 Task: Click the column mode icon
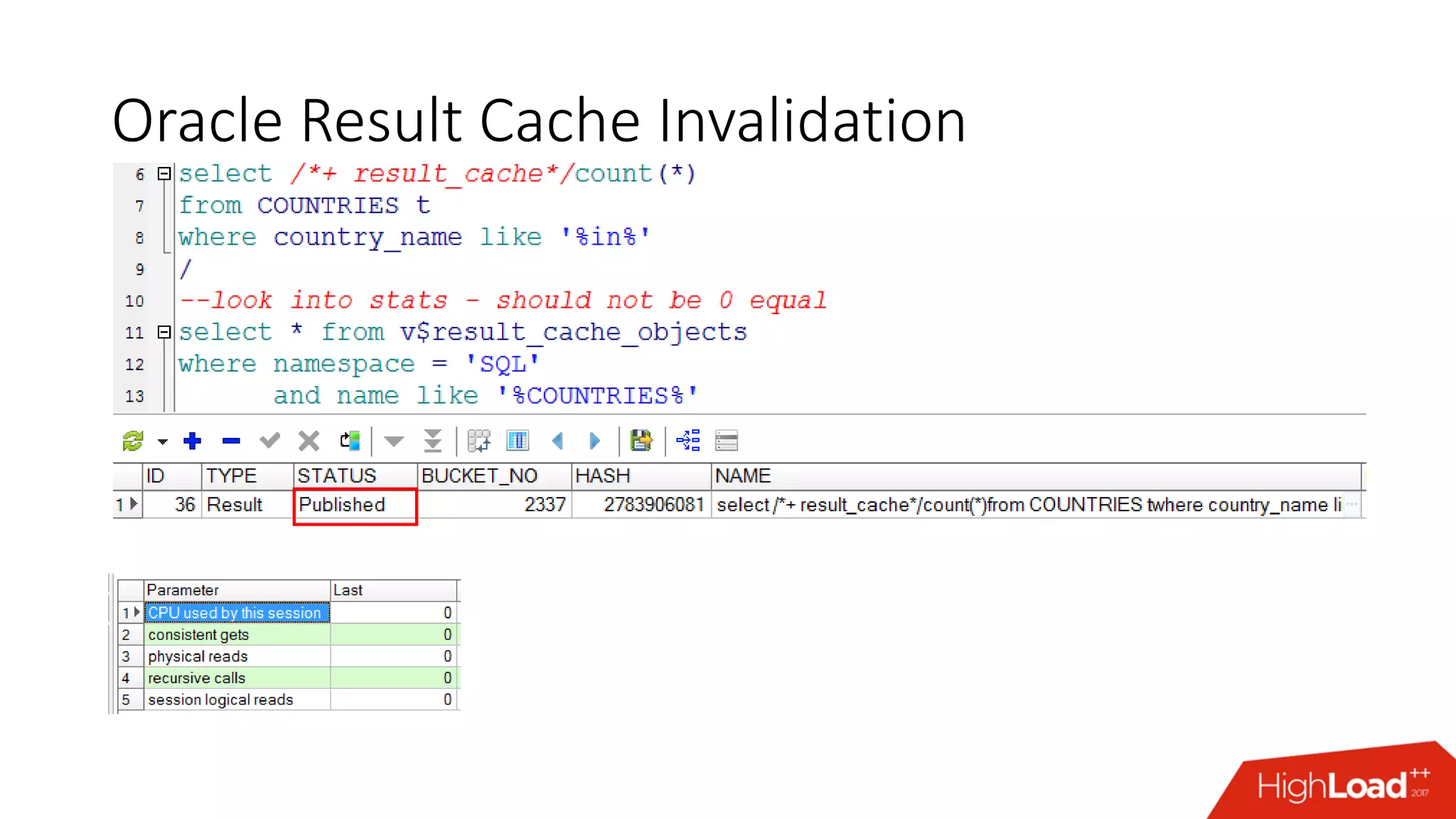coord(518,441)
